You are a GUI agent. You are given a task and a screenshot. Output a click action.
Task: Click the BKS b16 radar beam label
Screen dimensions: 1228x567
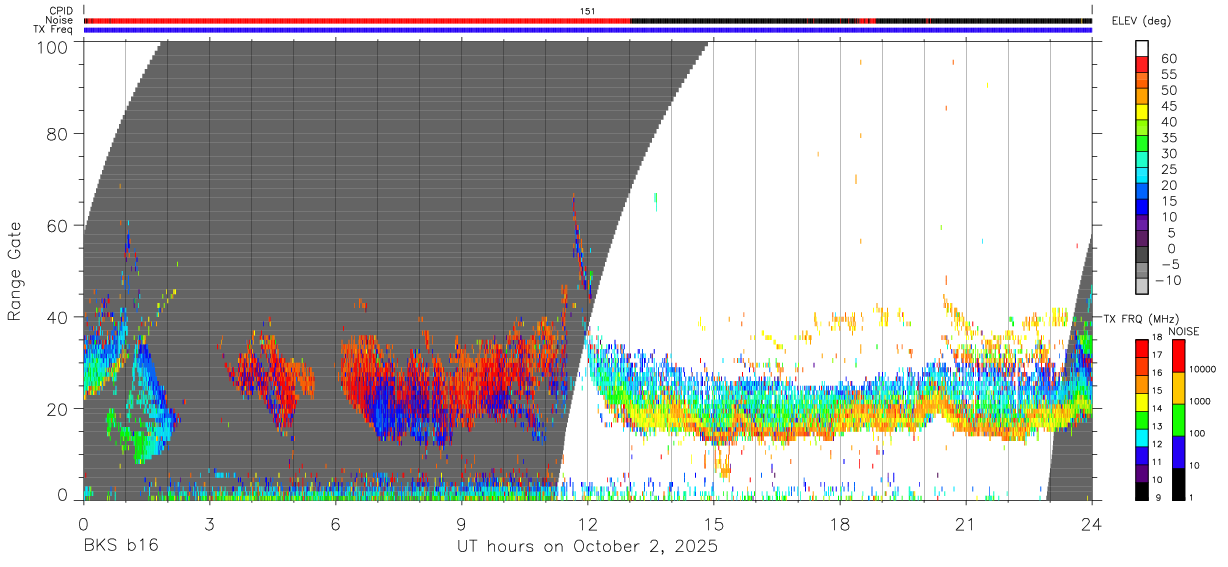click(120, 547)
